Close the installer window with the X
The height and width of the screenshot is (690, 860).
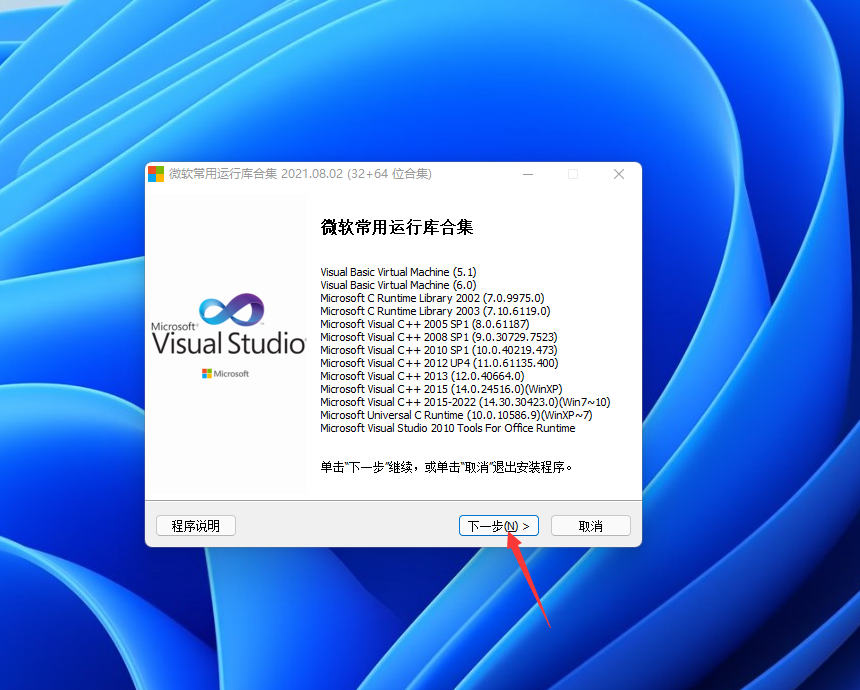[619, 174]
